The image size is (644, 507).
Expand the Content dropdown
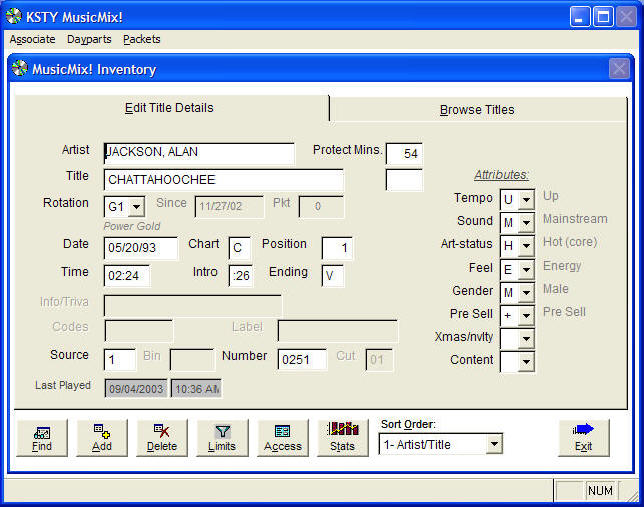coord(526,362)
